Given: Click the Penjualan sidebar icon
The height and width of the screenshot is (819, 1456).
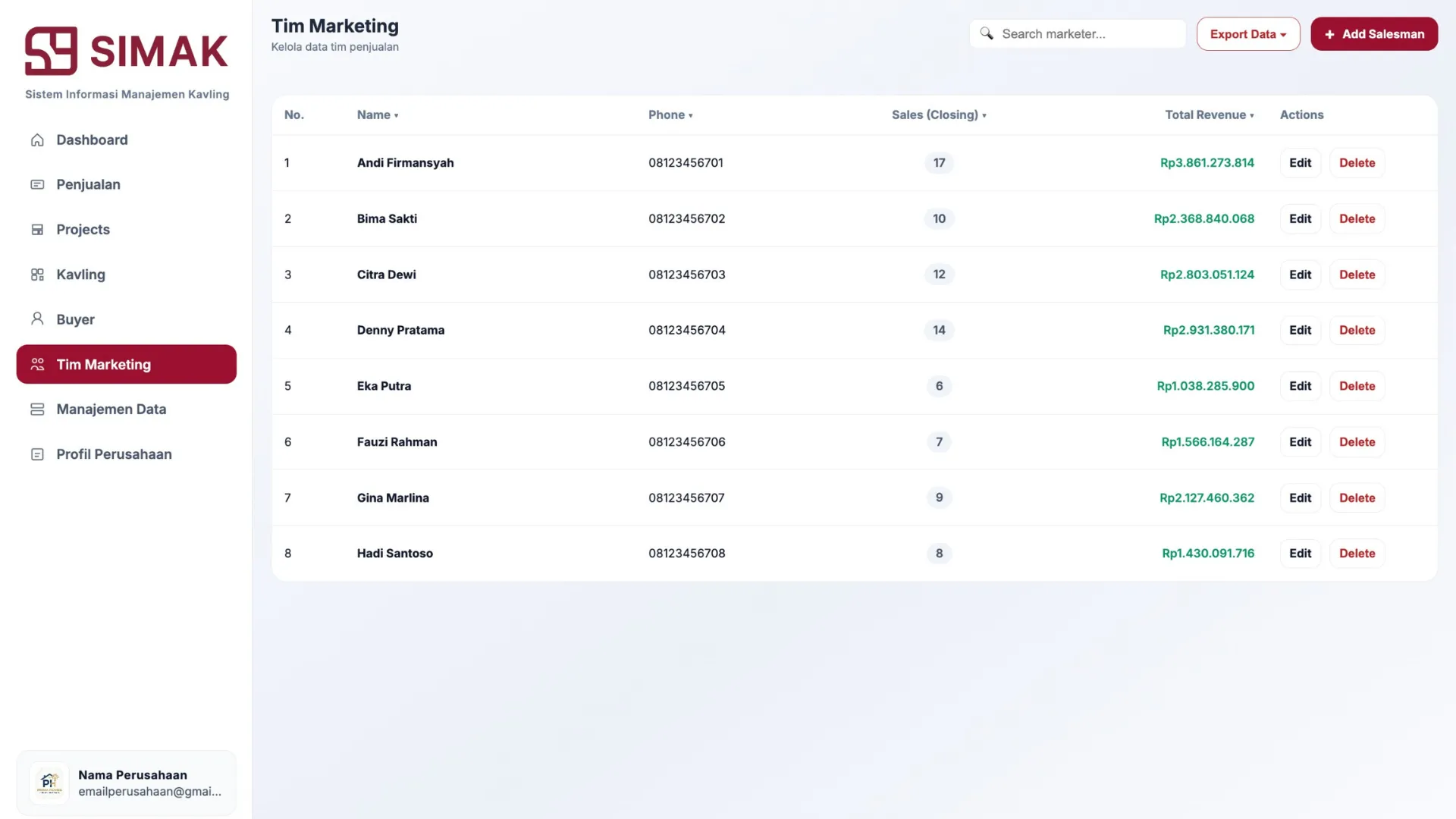Looking at the screenshot, I should [x=37, y=185].
